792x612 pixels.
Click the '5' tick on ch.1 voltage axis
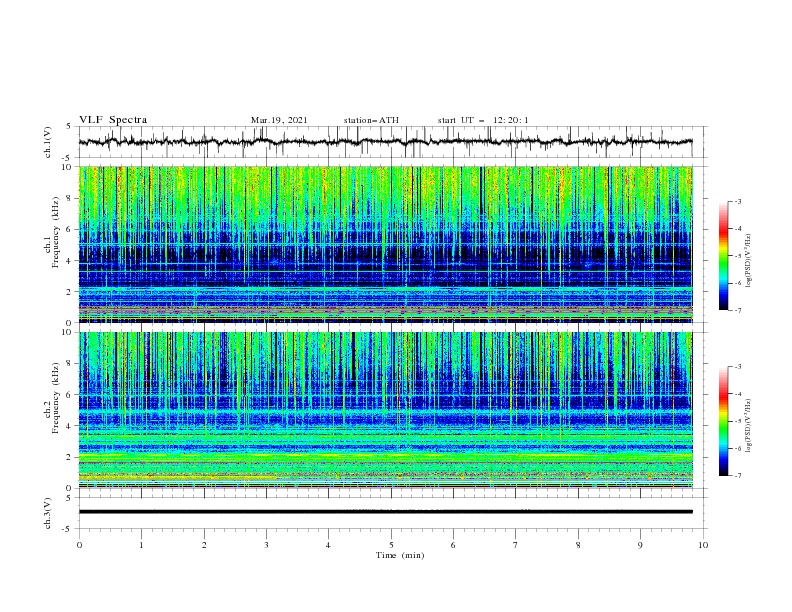pos(71,127)
